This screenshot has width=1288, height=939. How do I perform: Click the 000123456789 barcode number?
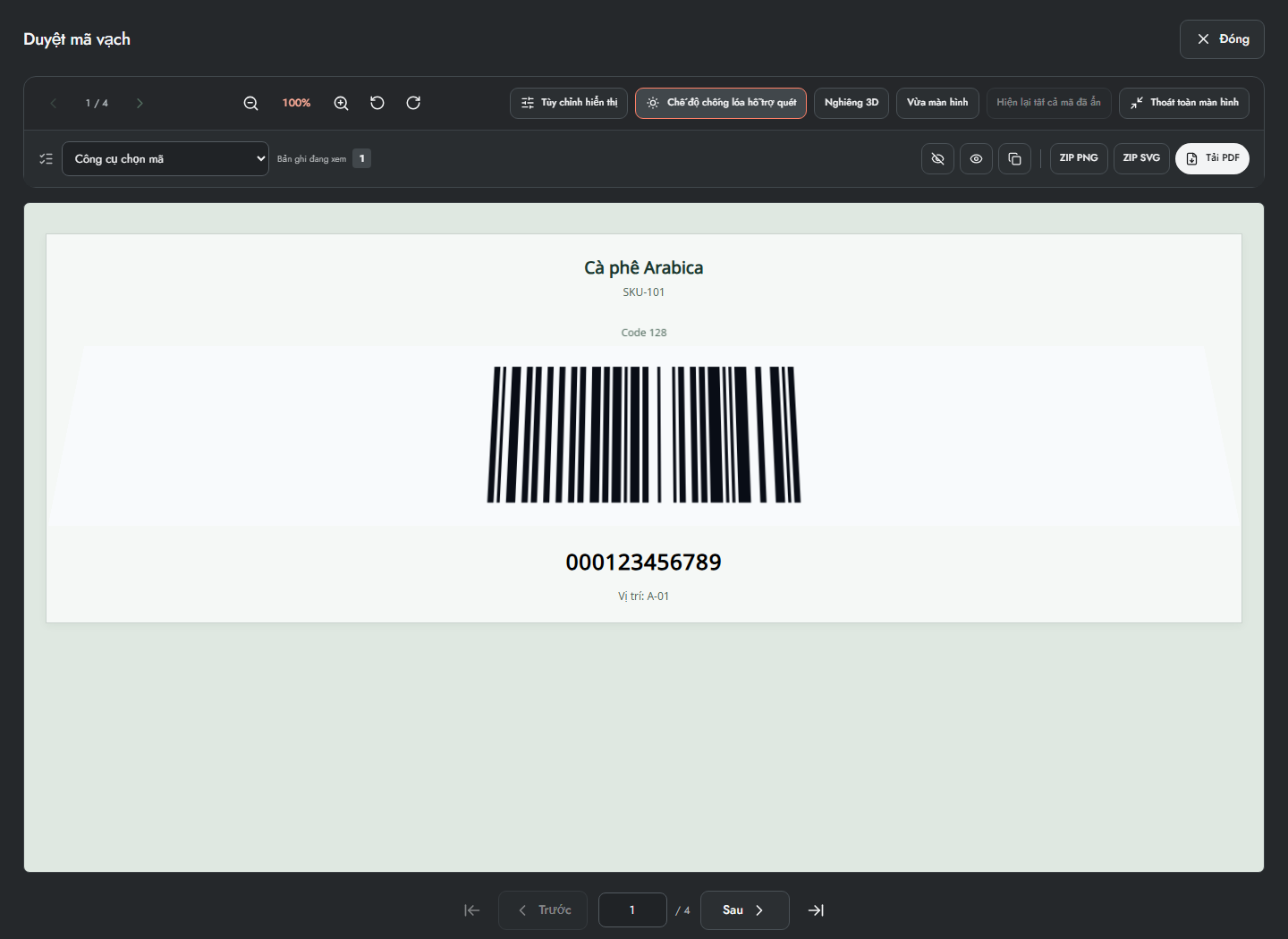pos(644,563)
